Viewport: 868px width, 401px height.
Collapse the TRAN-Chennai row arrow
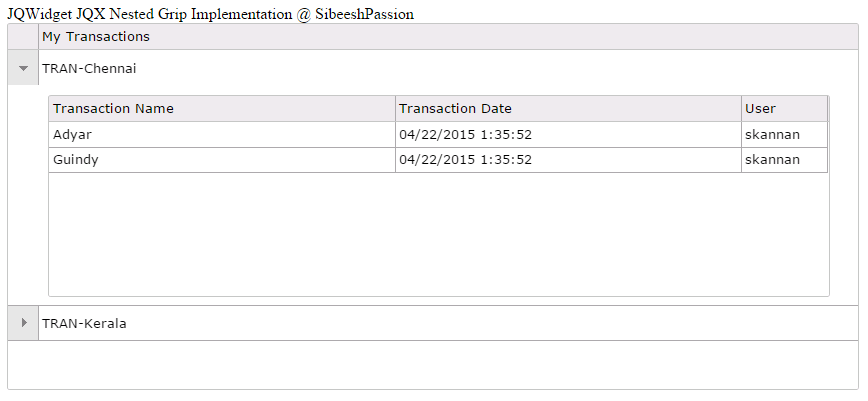(23, 69)
